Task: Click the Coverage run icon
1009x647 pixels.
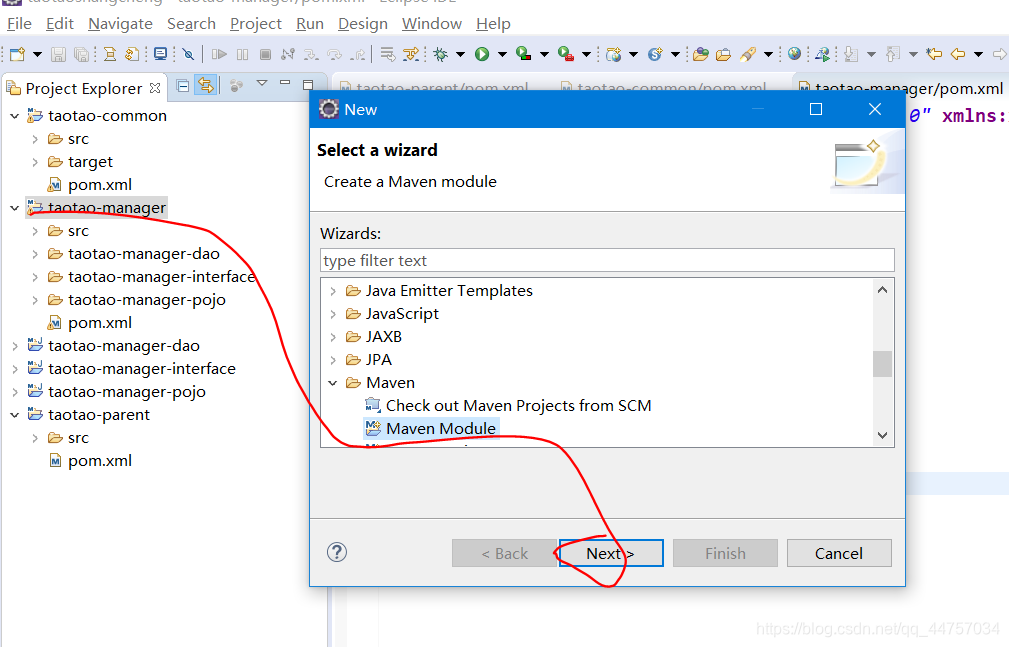Action: [x=524, y=54]
